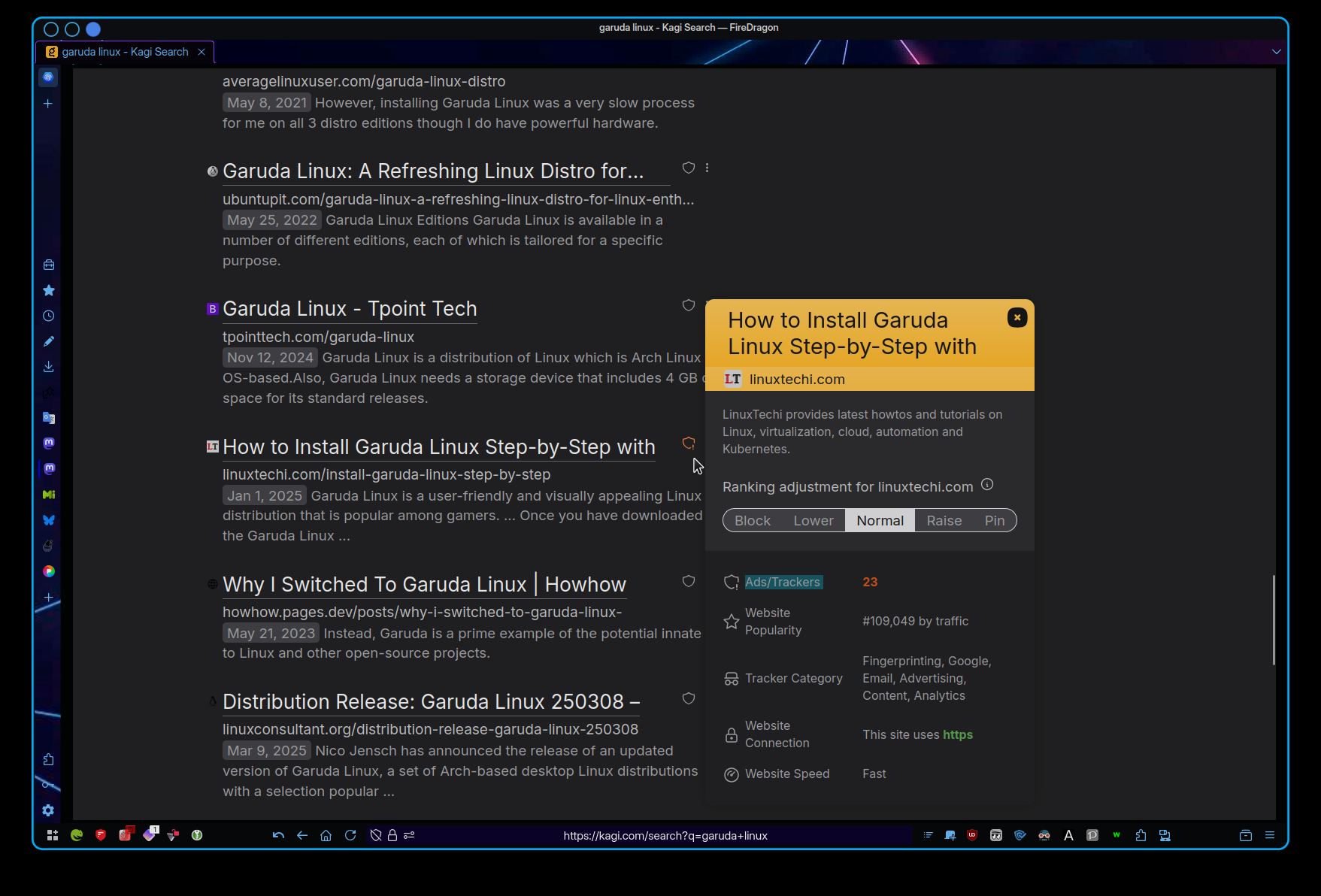
Task: Set linuxtechi.com ranking to Block
Action: click(753, 521)
